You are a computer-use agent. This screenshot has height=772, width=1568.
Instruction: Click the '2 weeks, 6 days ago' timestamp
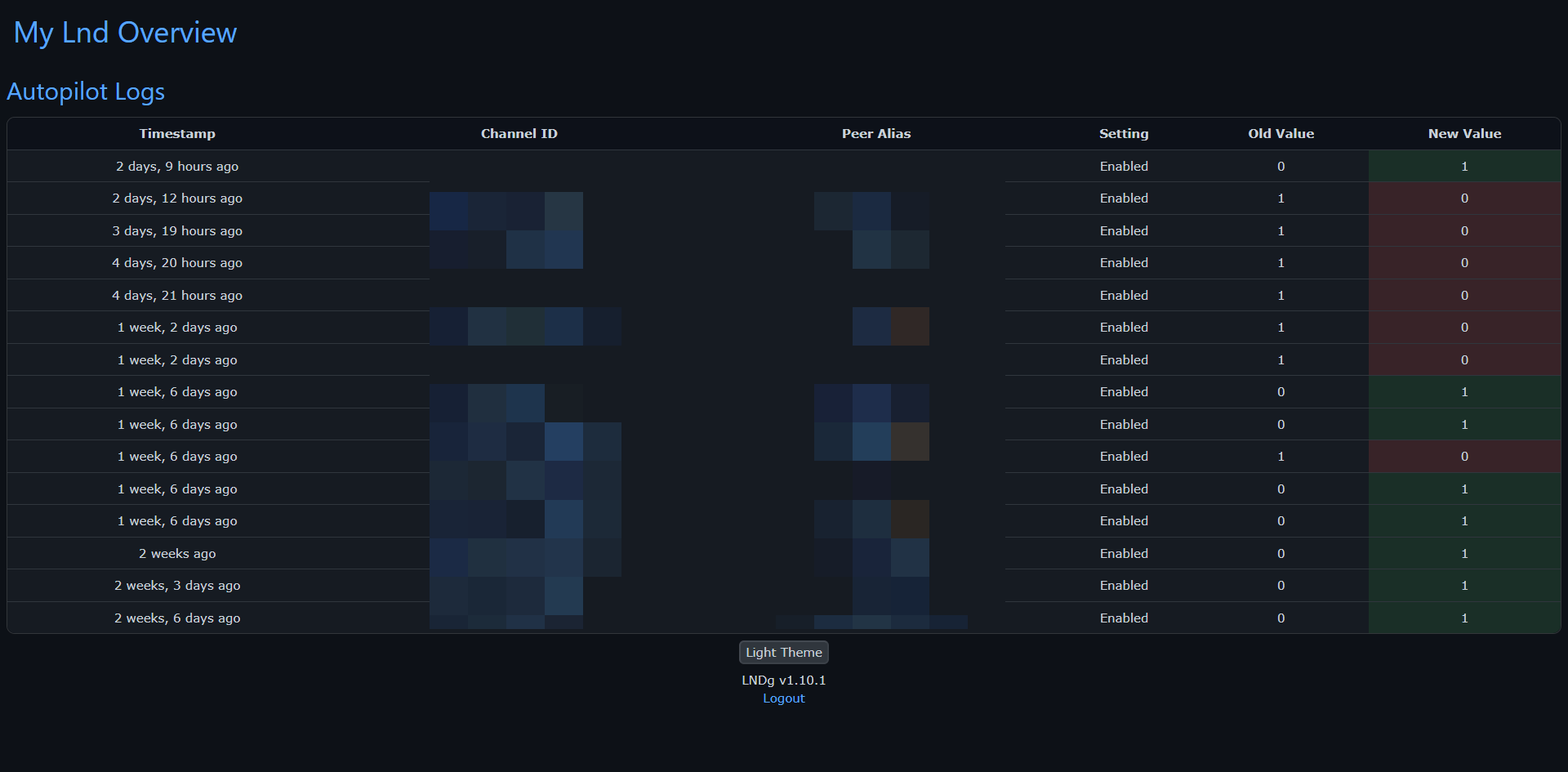click(x=177, y=618)
